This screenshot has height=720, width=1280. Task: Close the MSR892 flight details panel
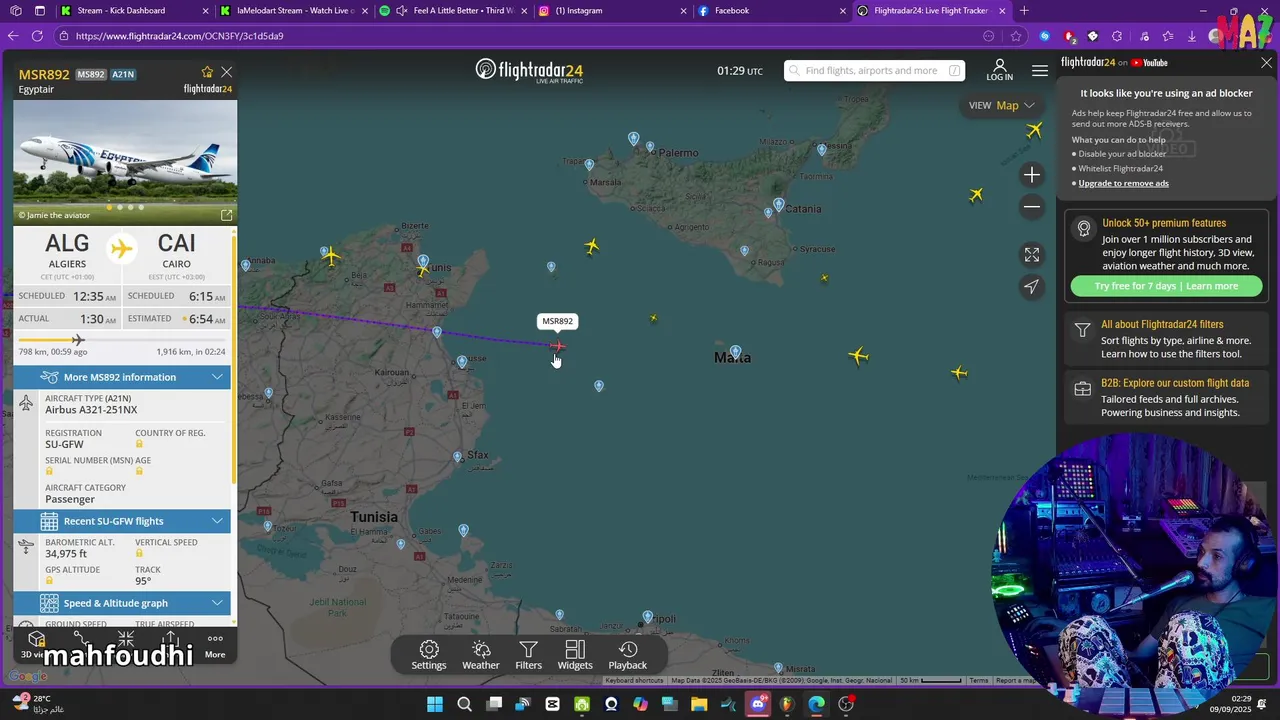[x=227, y=72]
